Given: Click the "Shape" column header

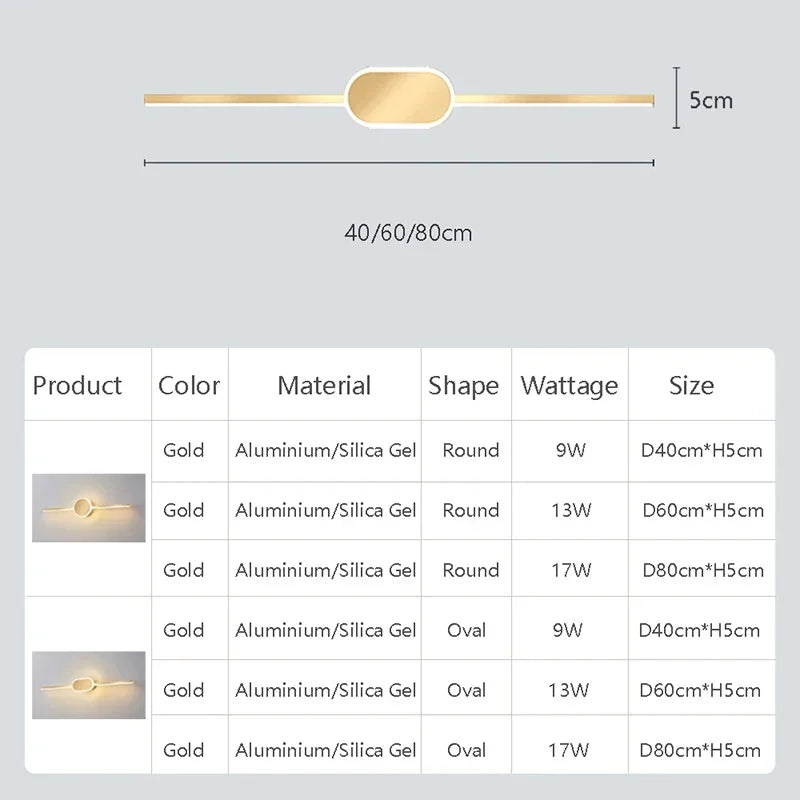Looking at the screenshot, I should point(464,385).
